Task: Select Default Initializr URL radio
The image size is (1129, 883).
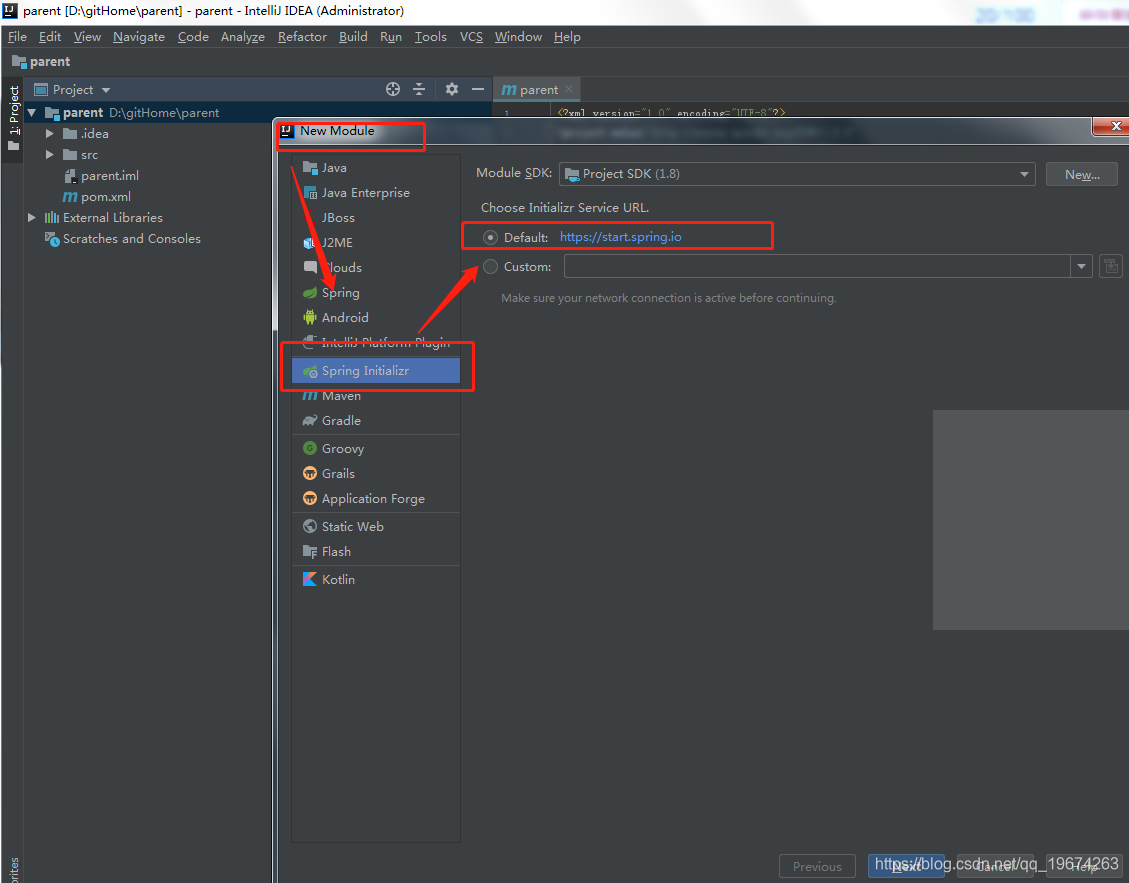Action: [x=490, y=237]
